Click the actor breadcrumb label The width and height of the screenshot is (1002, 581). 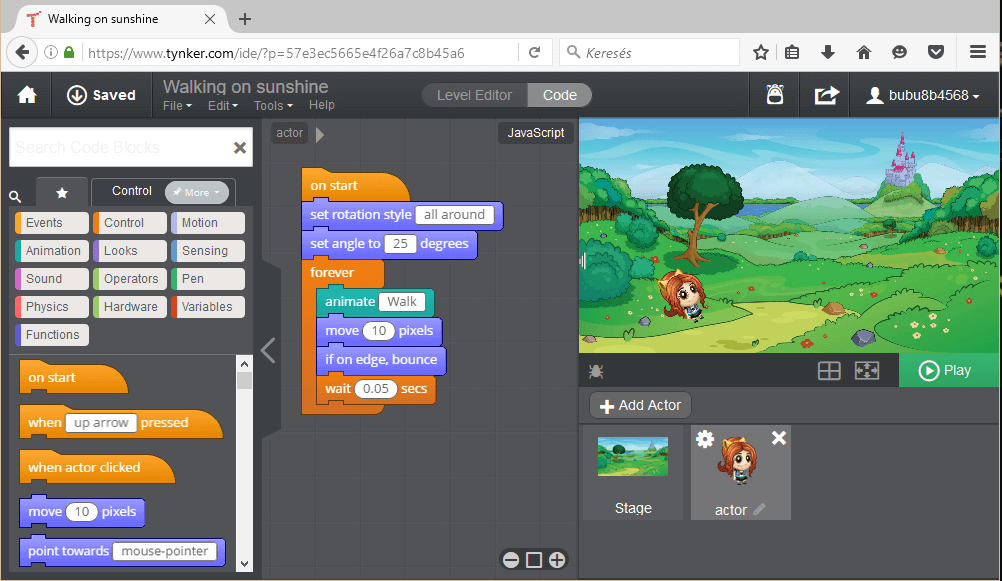pos(289,133)
